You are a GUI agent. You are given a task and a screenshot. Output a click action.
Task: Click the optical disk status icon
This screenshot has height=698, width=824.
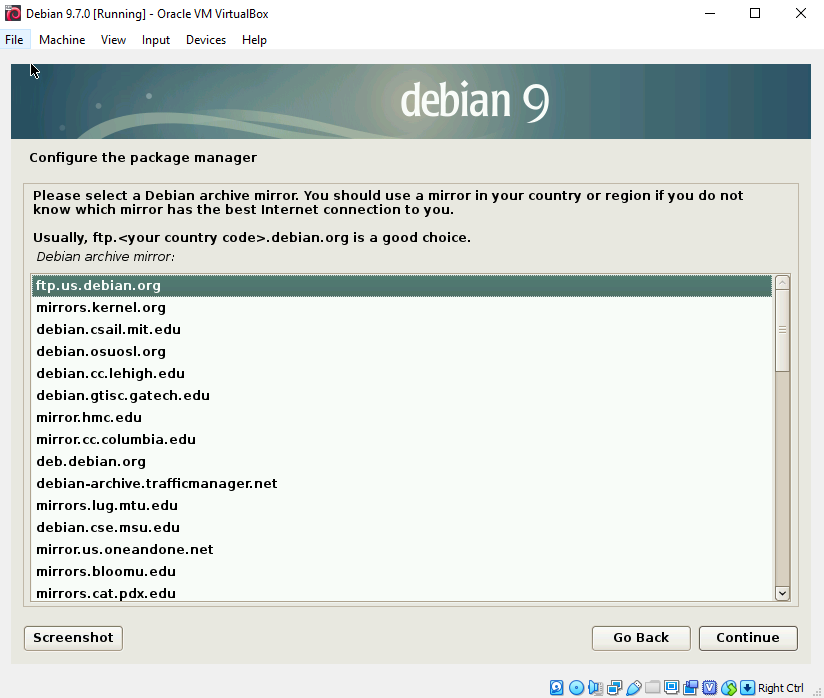point(576,687)
